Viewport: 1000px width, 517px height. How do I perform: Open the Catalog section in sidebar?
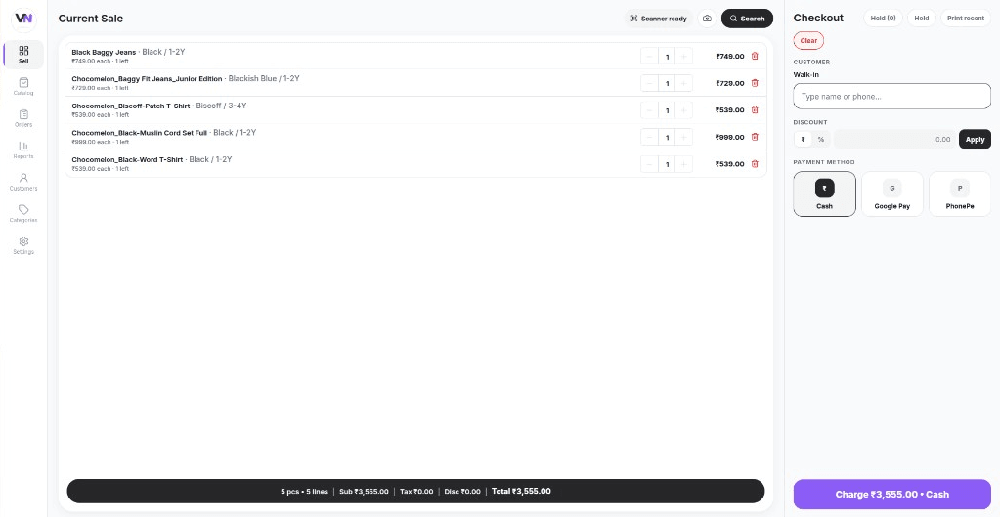point(24,87)
